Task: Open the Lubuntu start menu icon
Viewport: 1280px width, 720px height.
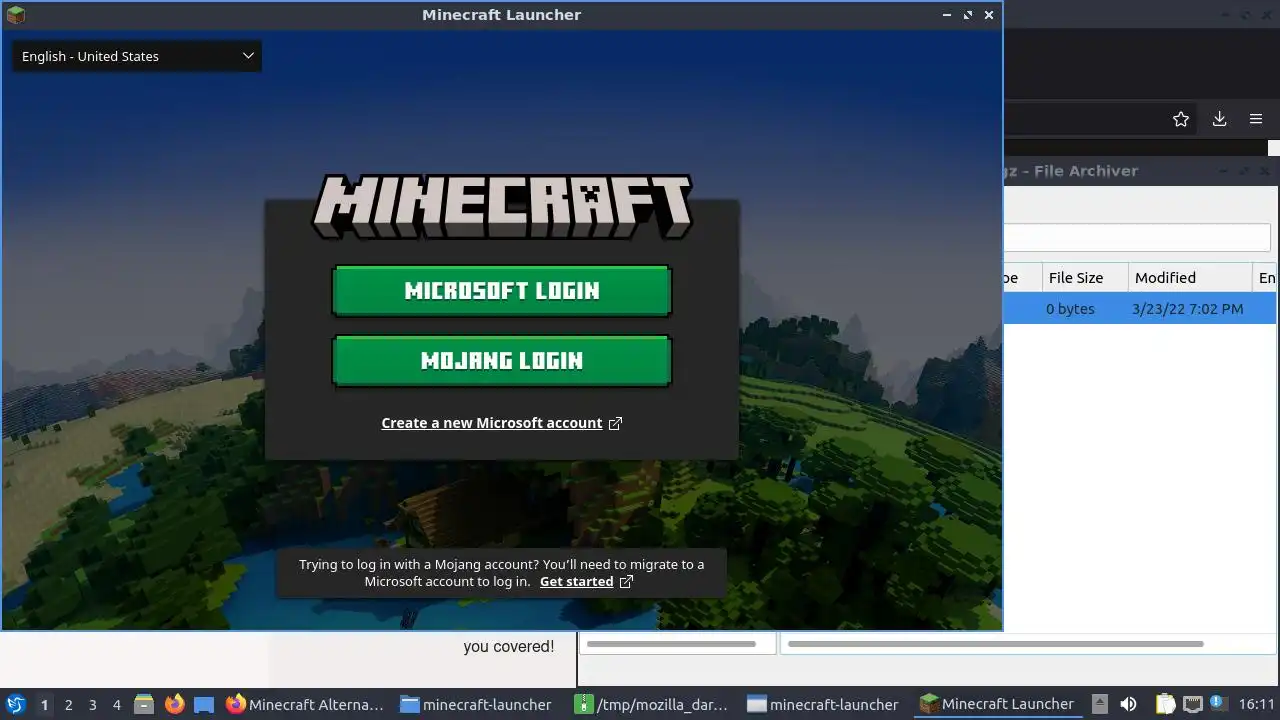Action: (16, 704)
